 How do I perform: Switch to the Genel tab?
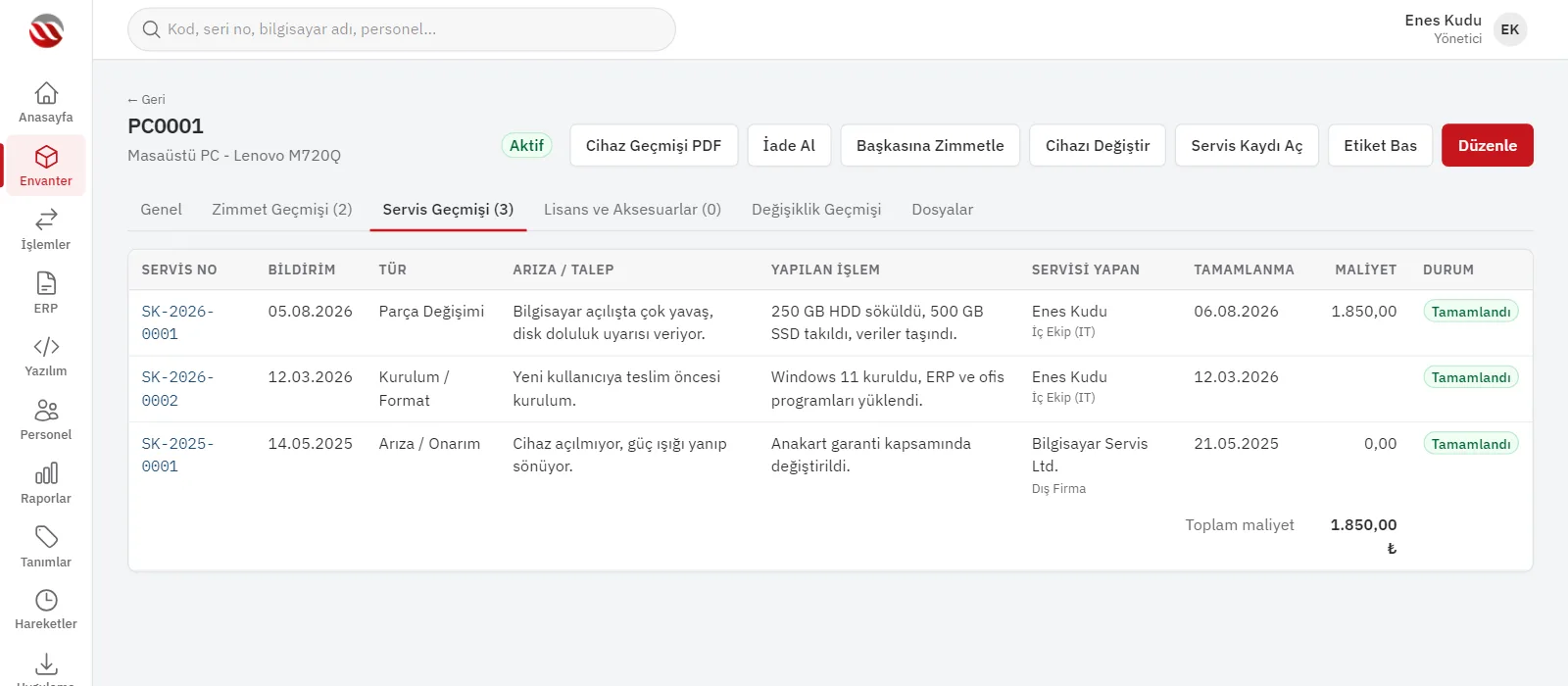coord(161,209)
